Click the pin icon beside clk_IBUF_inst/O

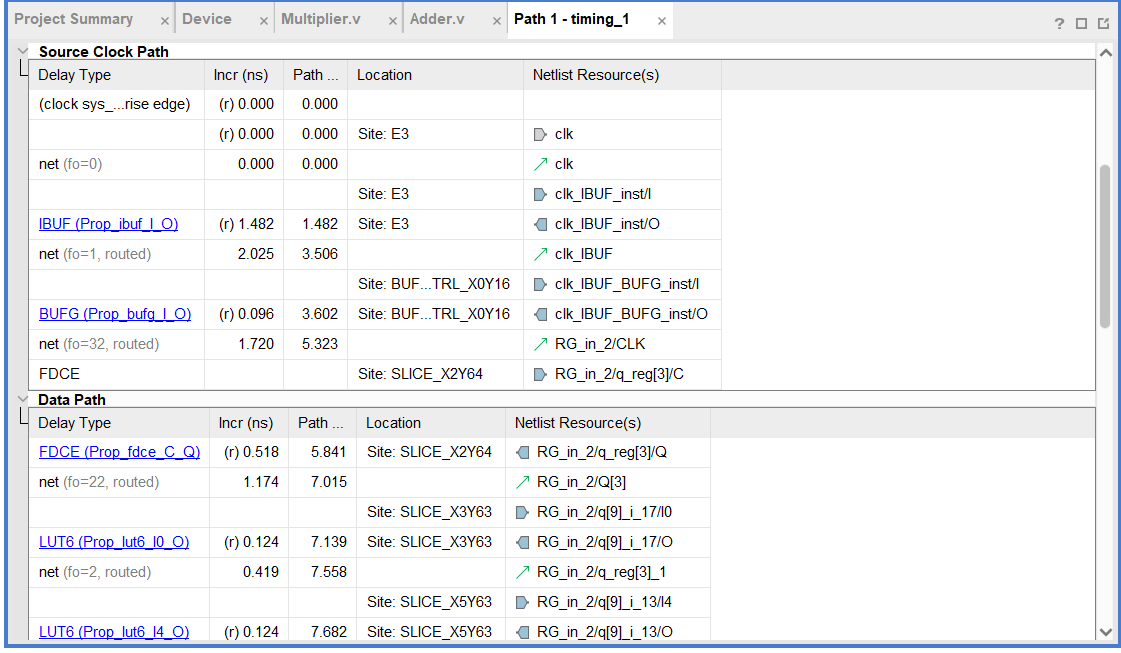[541, 224]
